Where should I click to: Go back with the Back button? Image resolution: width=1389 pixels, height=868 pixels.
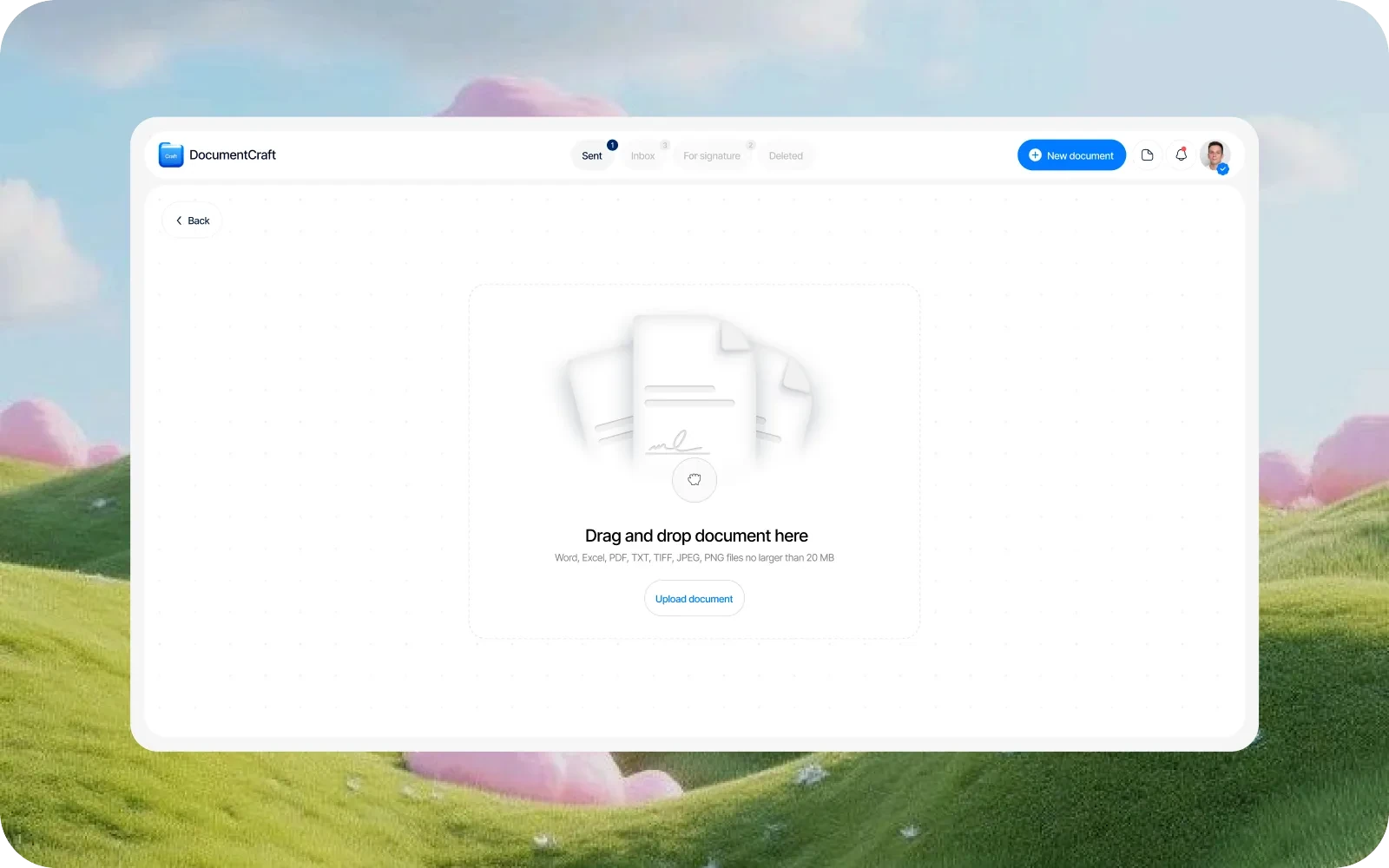192,220
